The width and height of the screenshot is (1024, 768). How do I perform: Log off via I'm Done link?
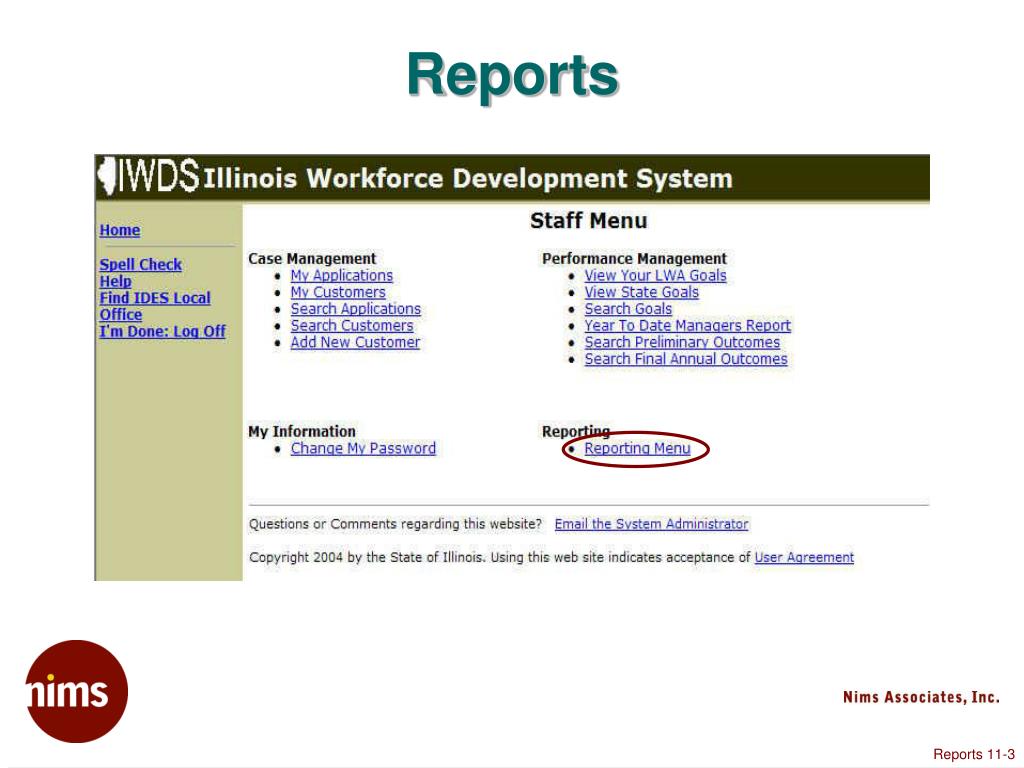tap(162, 331)
